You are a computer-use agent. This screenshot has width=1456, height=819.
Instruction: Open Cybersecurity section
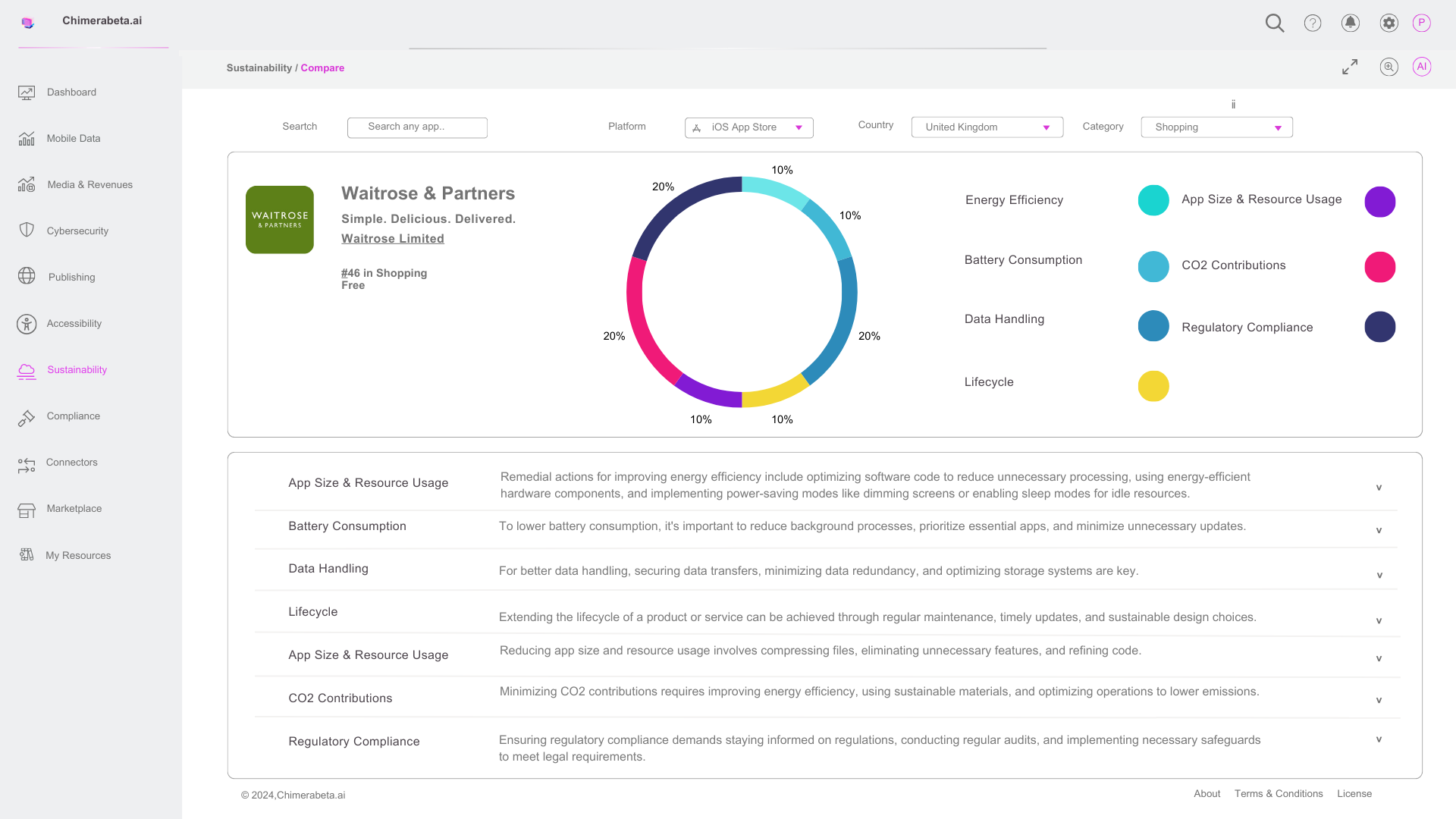tap(77, 231)
